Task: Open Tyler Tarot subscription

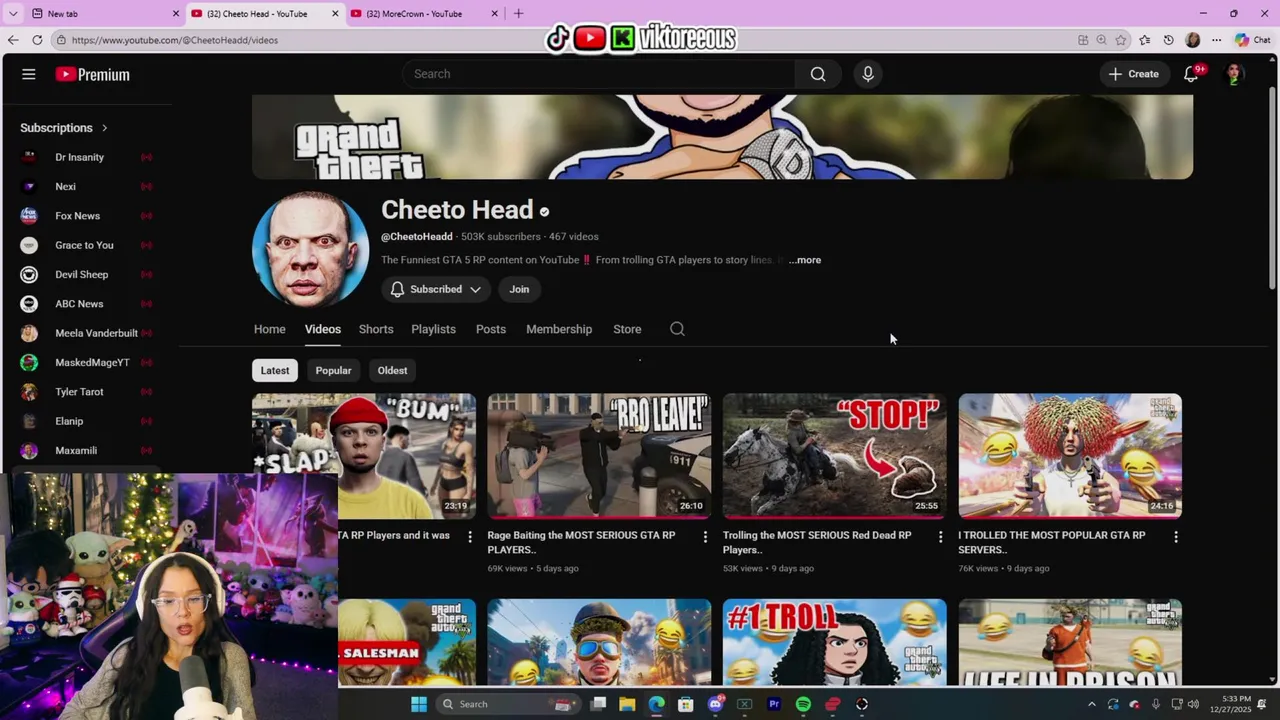Action: point(86,392)
